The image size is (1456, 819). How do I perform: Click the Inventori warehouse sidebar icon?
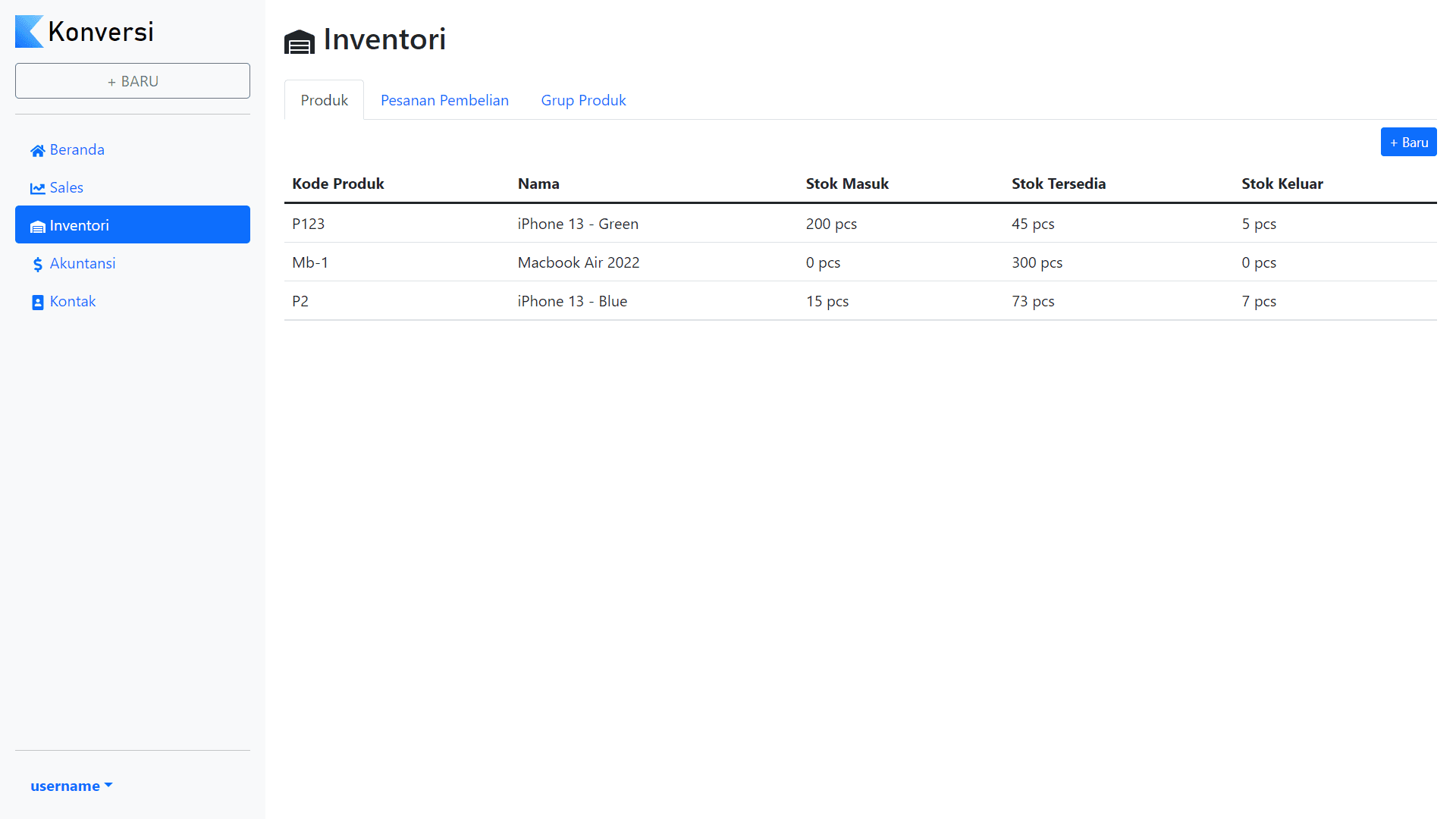(x=37, y=227)
